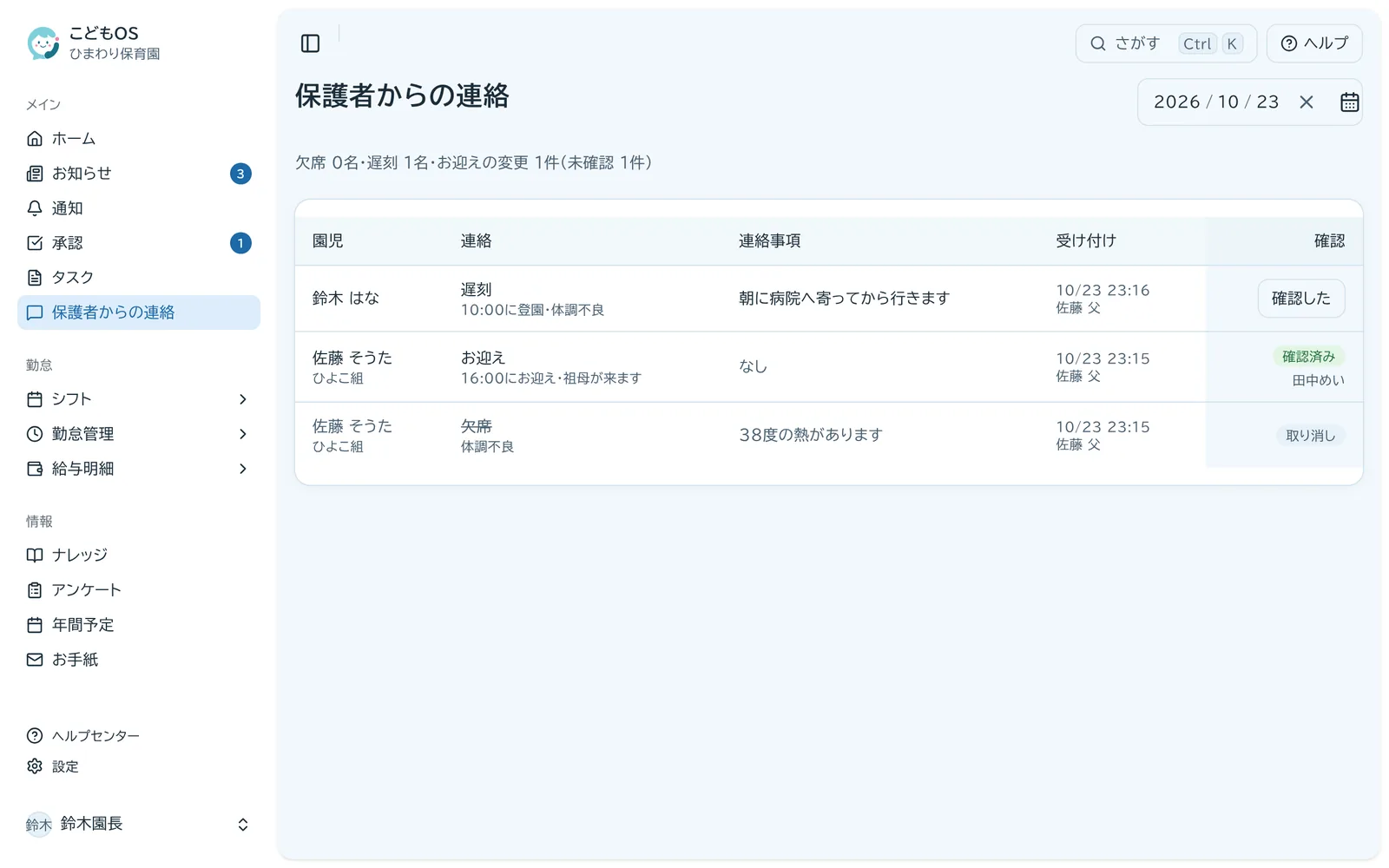Click 38度の熱があります text
Image resolution: width=1389 pixels, height=868 pixels.
[811, 435]
